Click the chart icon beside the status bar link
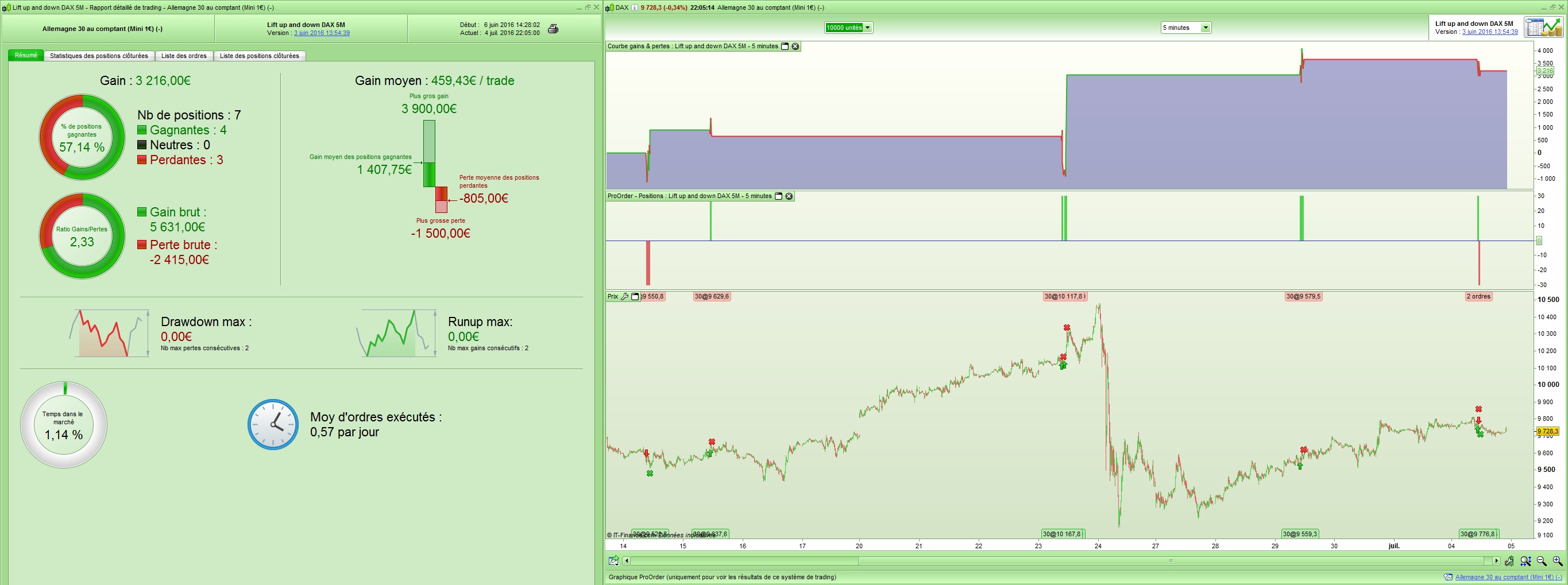1568x585 pixels. [1448, 577]
